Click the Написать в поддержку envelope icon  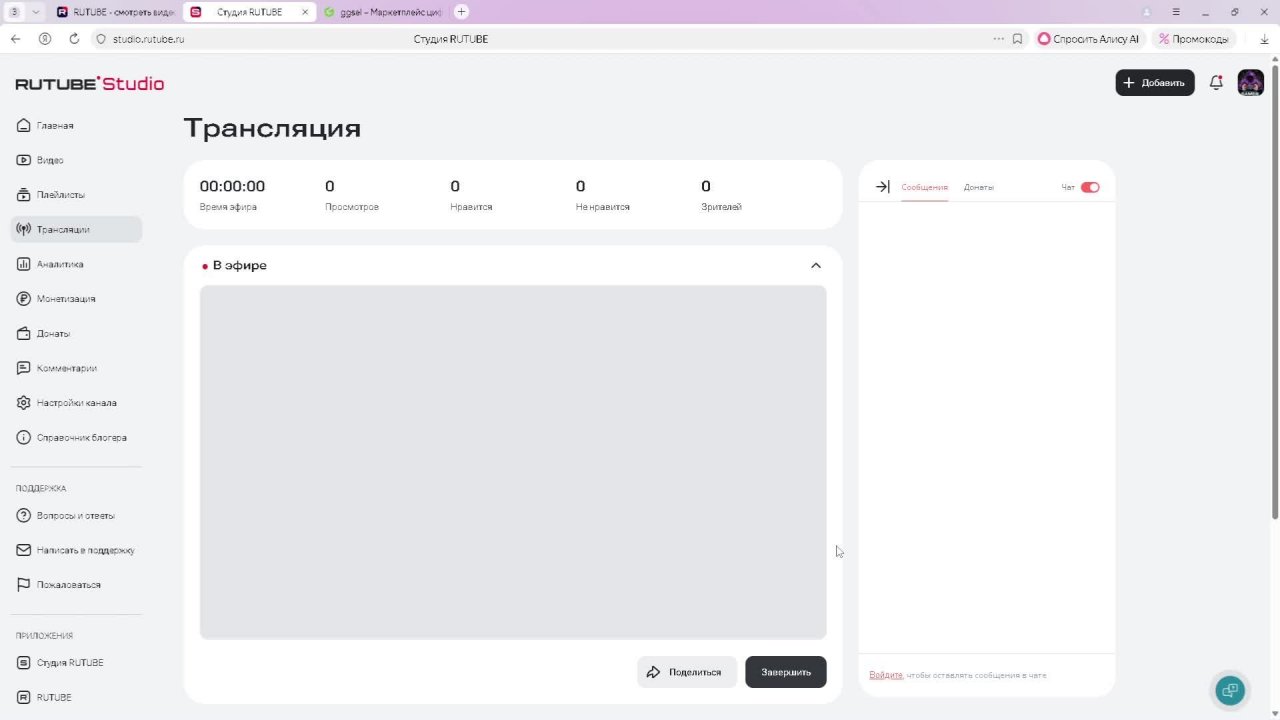pyautogui.click(x=24, y=550)
